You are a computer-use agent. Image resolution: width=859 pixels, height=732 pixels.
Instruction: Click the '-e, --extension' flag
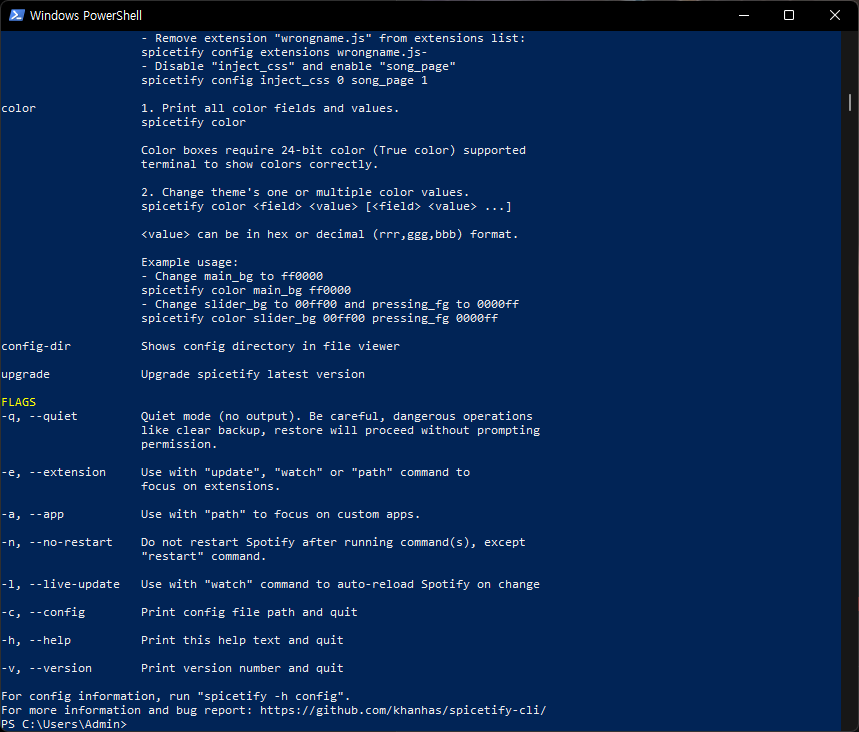[x=54, y=472]
